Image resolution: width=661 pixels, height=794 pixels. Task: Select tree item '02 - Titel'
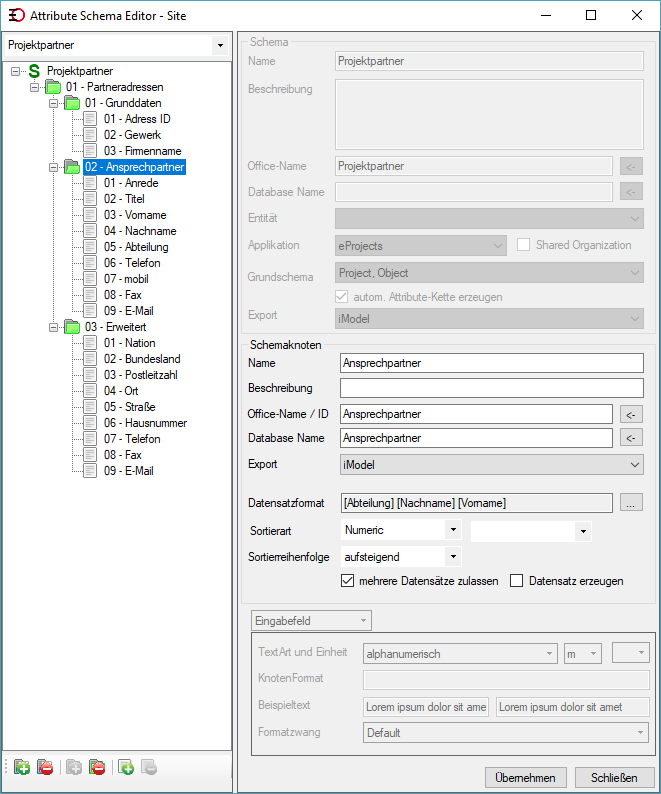point(124,199)
